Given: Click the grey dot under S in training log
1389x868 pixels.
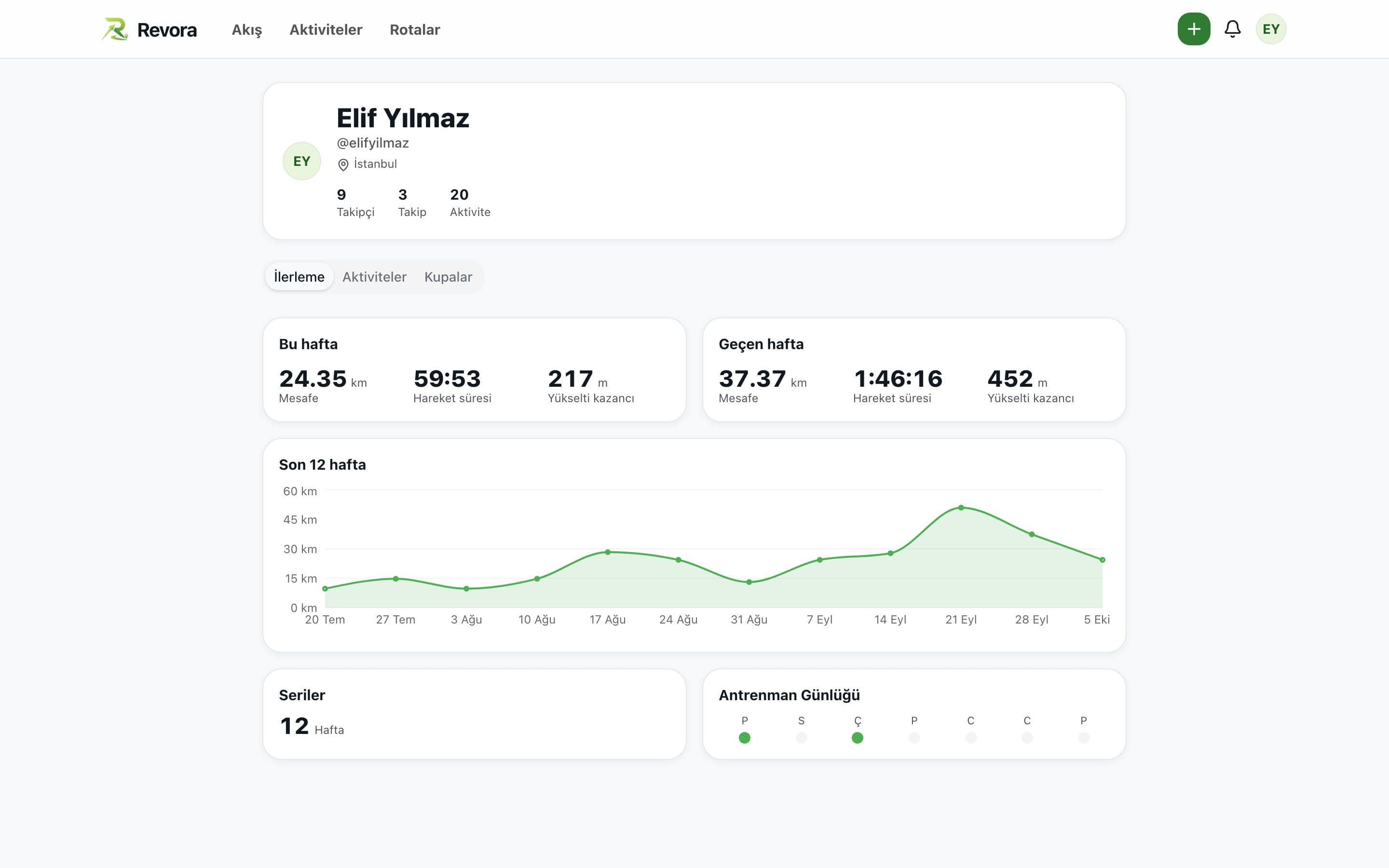Looking at the screenshot, I should click(801, 738).
